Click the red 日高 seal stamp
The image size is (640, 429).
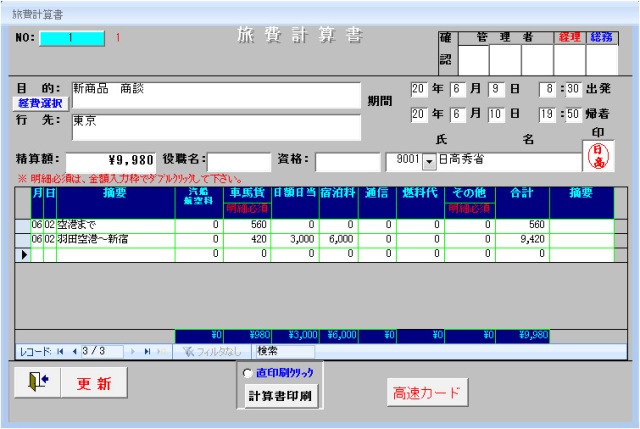click(x=598, y=157)
